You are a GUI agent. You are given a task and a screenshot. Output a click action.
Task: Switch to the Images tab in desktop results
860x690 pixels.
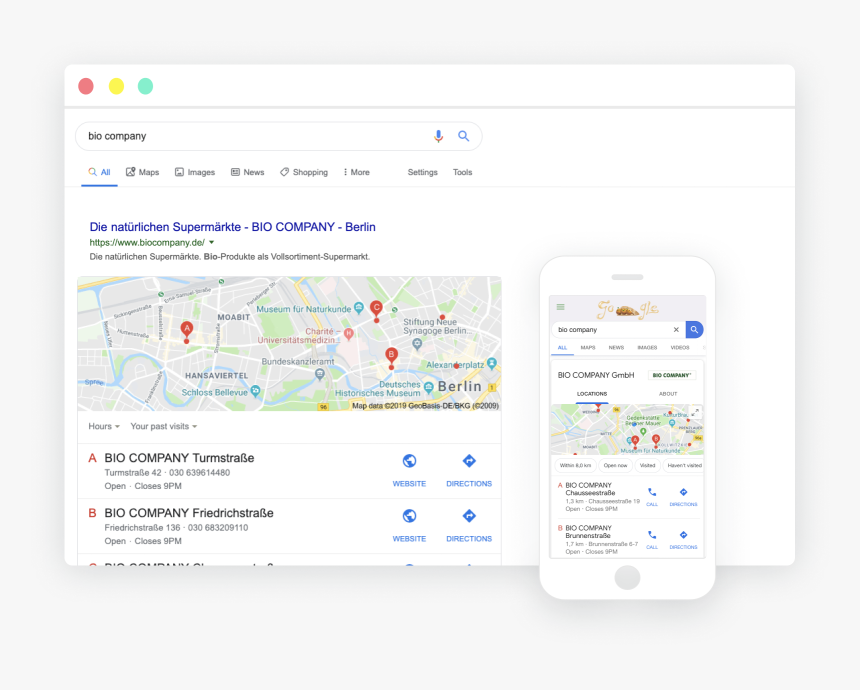(x=195, y=172)
